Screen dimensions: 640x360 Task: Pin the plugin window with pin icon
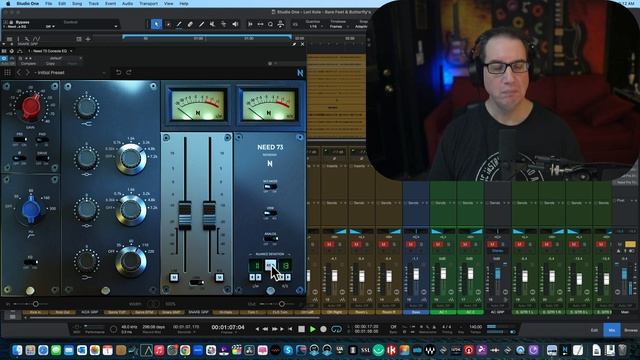coord(294,44)
